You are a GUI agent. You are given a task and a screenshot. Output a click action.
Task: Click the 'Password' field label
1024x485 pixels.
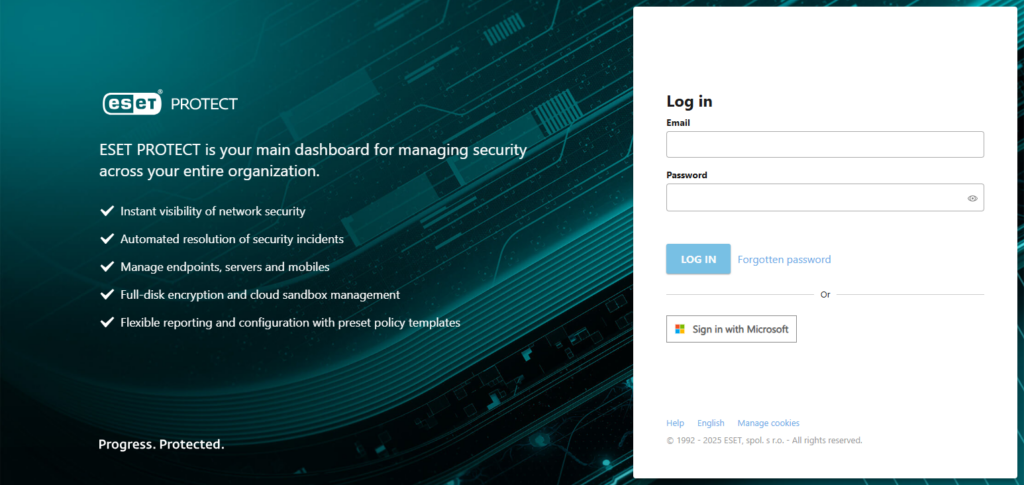point(686,175)
